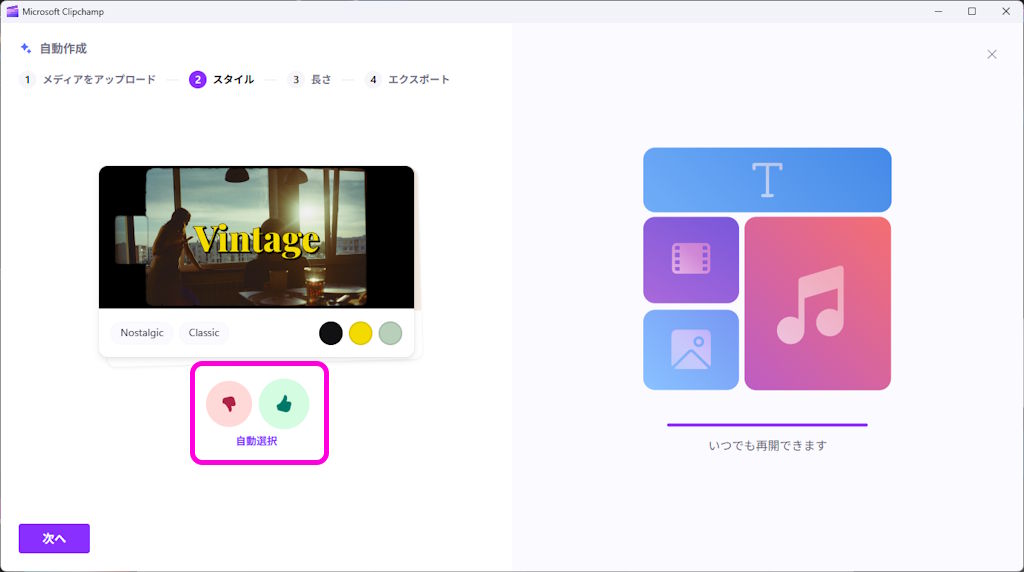Click the film strip video tile
Viewport: 1024px width, 572px height.
click(691, 260)
